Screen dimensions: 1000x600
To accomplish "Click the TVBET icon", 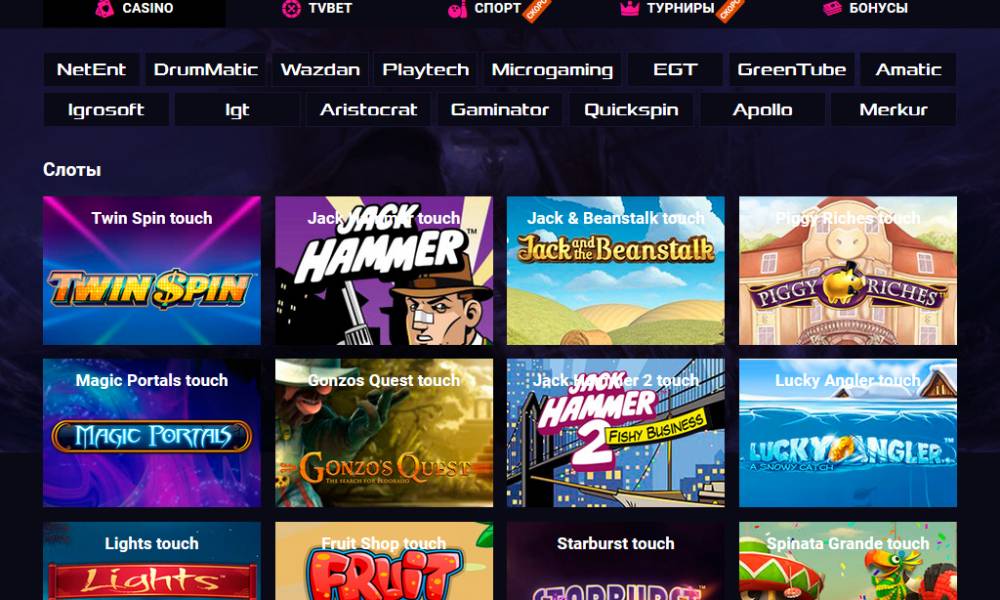I will 291,8.
